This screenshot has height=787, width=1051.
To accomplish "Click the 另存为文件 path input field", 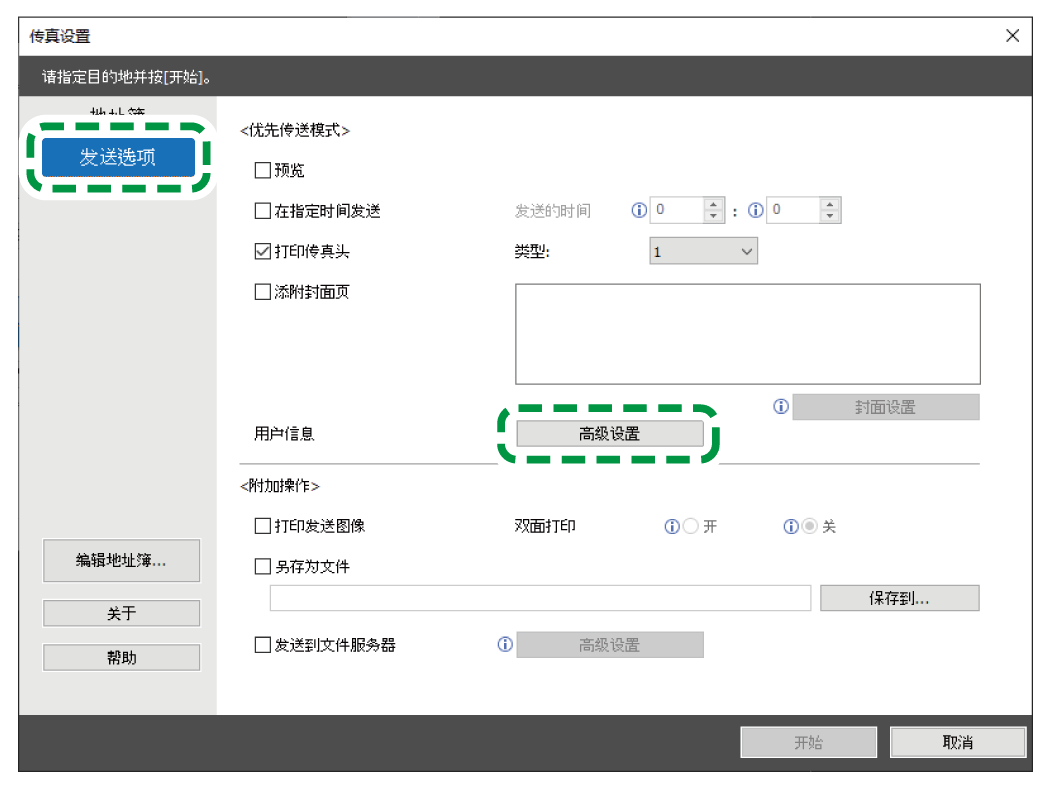I will 540,597.
